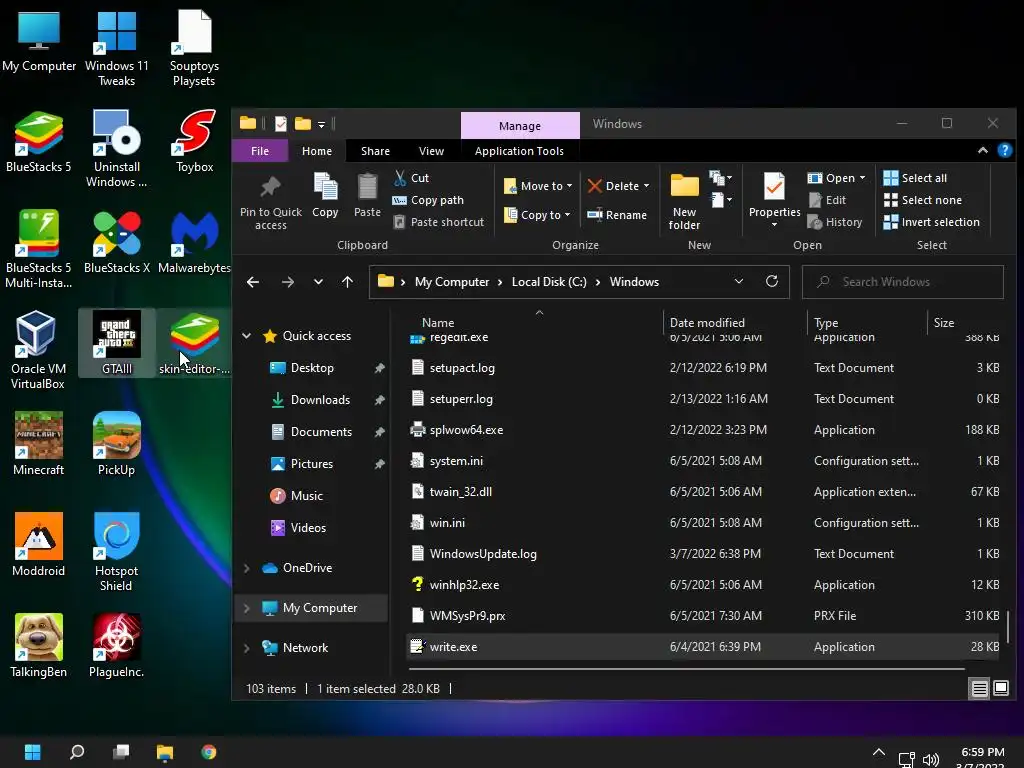The image size is (1024, 768).
Task: Go up one folder level
Action: (x=347, y=282)
